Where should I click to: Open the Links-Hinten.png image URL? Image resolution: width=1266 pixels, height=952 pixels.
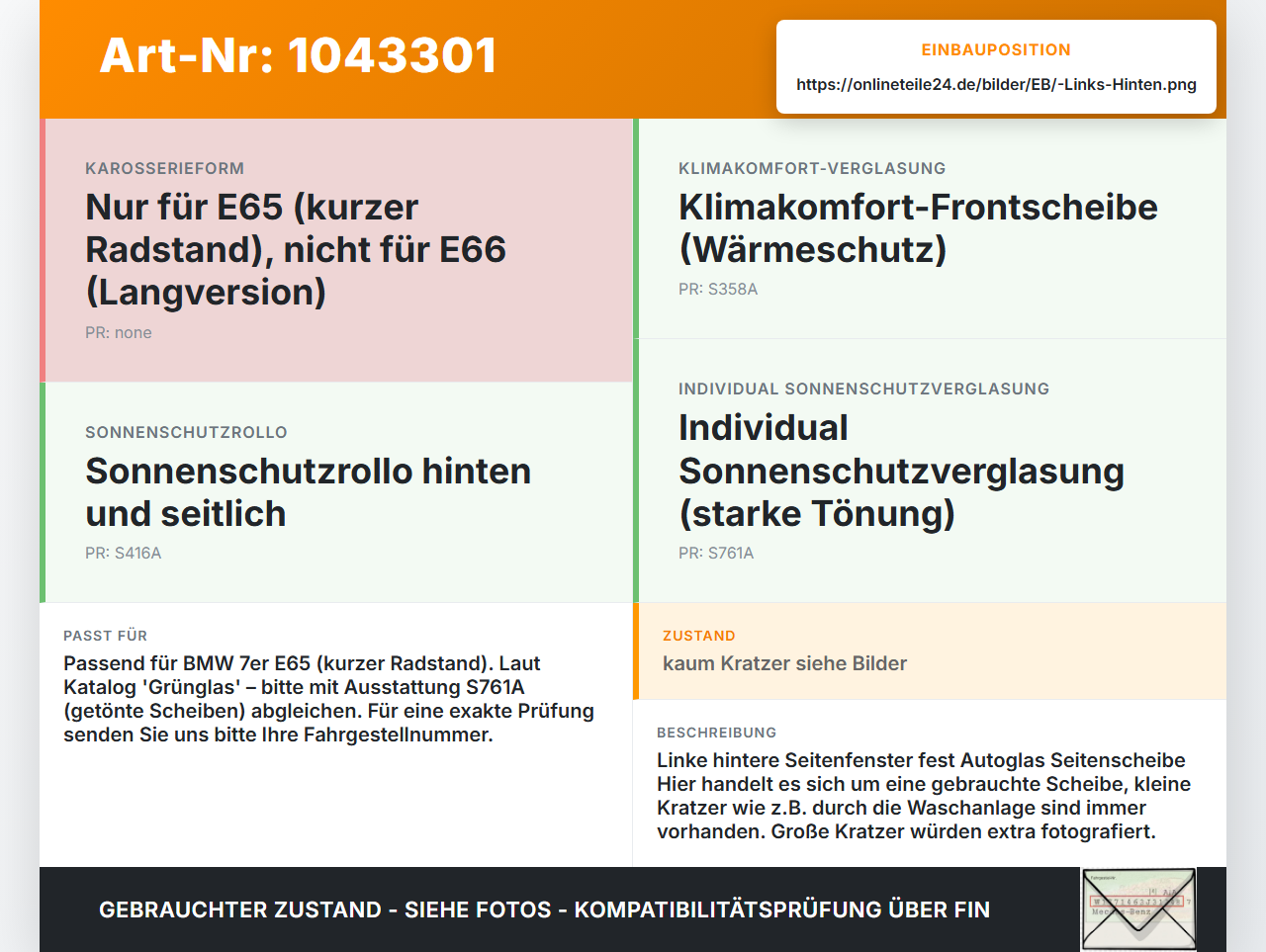click(x=996, y=84)
